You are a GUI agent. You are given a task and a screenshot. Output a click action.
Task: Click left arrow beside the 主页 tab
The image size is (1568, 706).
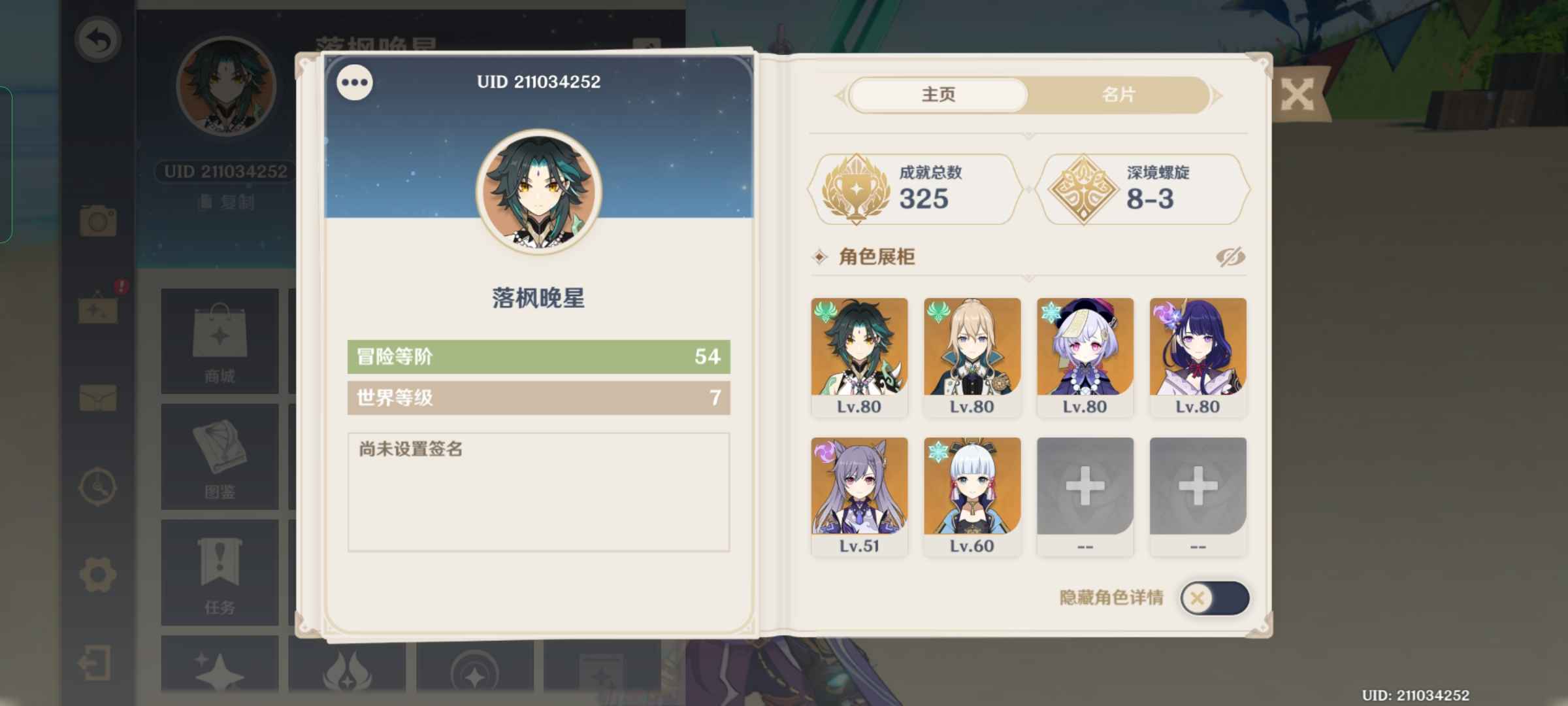tap(841, 96)
